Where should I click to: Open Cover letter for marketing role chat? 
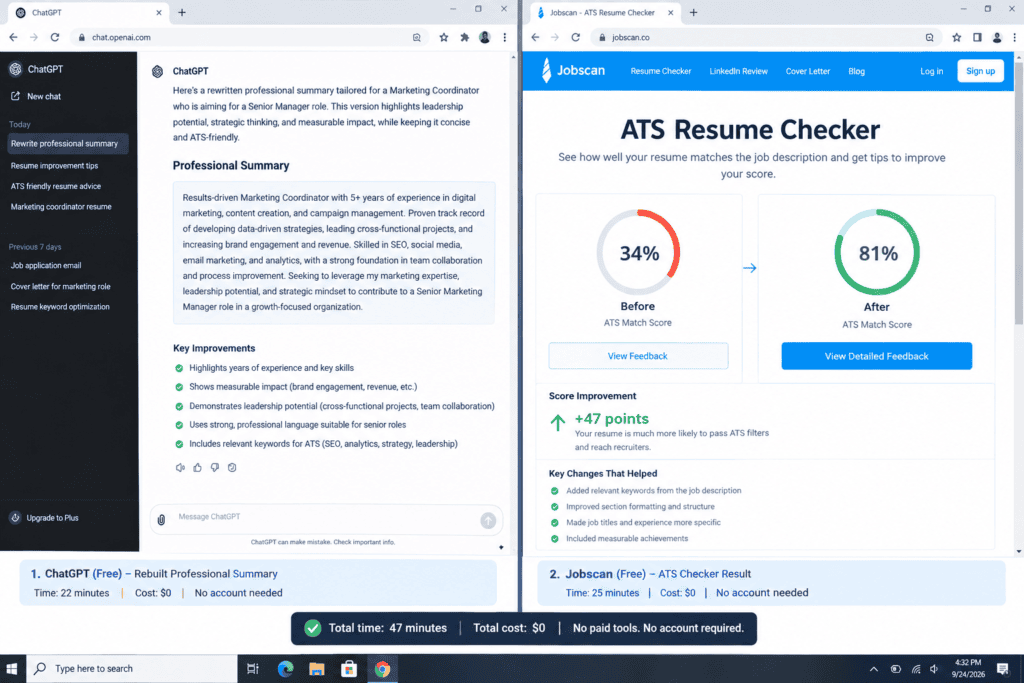[60, 287]
